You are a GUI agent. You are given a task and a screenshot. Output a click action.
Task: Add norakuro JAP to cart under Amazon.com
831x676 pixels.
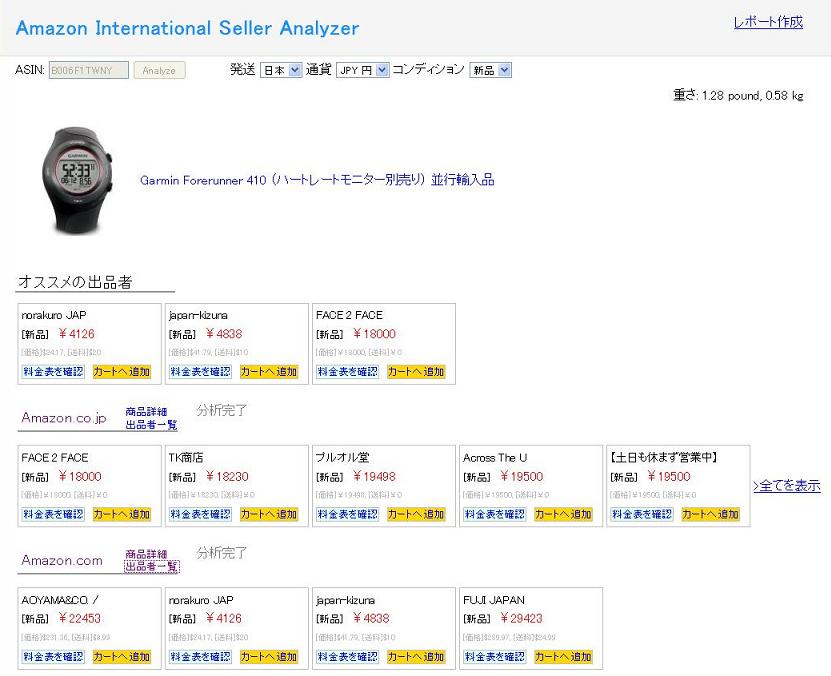point(269,657)
